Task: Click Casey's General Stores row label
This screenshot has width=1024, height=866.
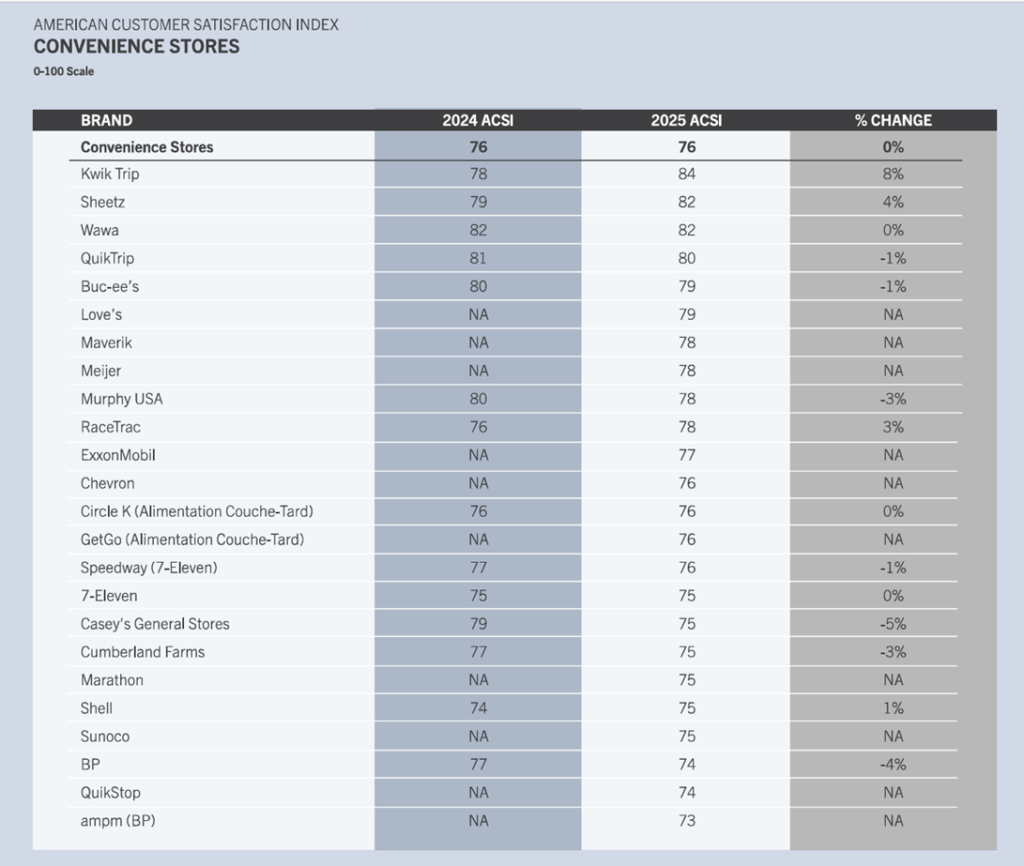Action: tap(155, 624)
